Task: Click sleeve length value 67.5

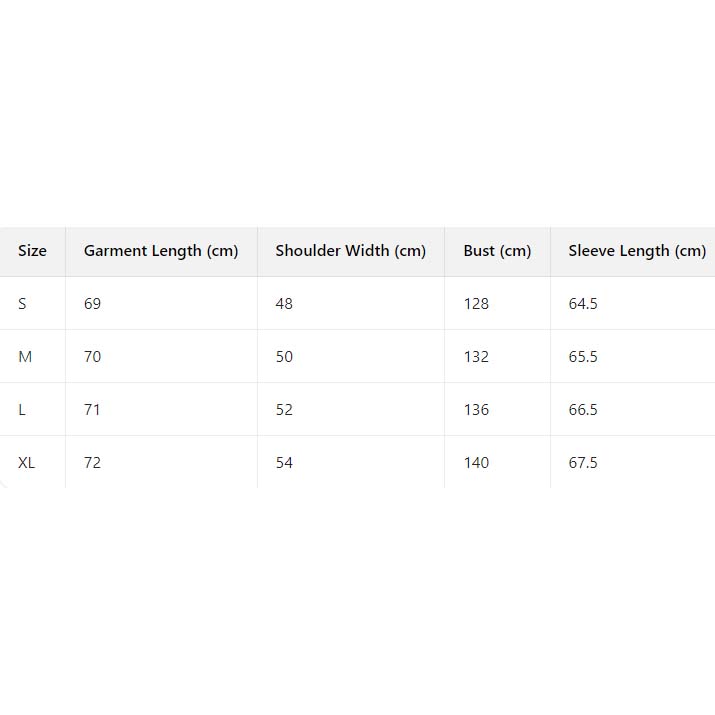Action: [583, 463]
